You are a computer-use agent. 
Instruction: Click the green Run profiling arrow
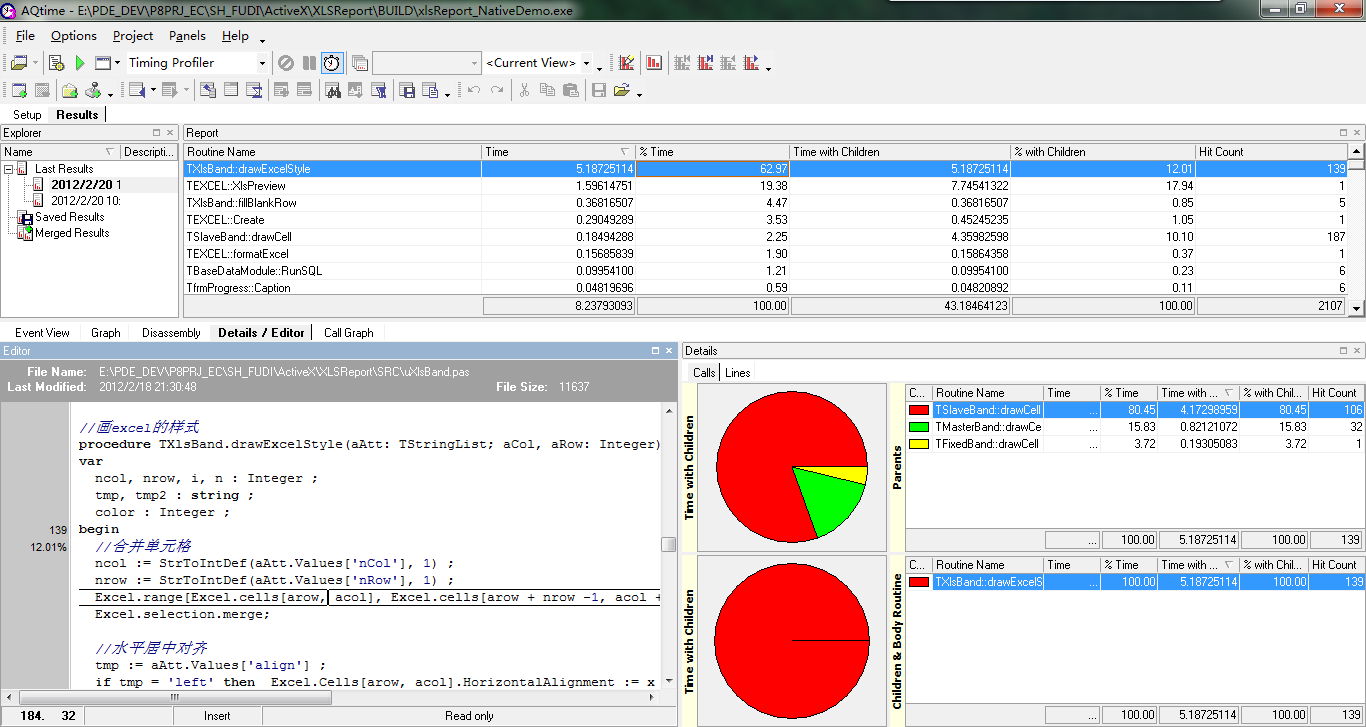(80, 63)
